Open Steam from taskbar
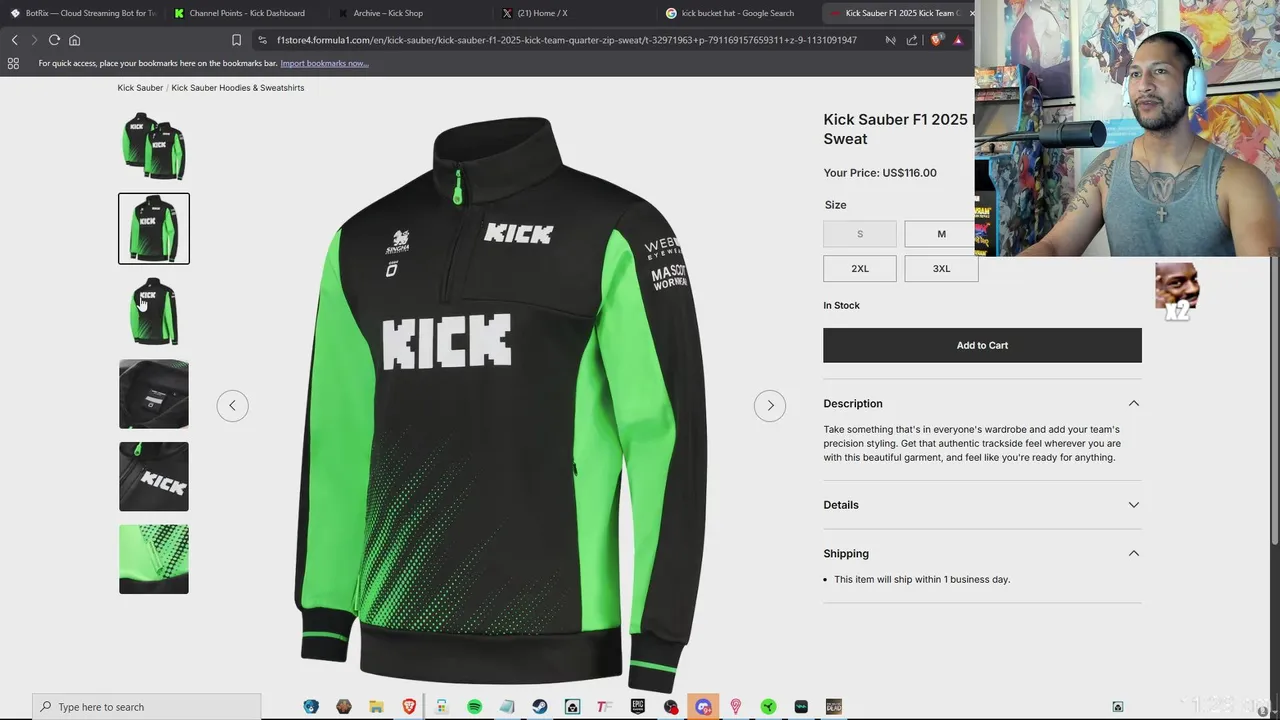Screen dimensions: 1280x720 tap(539, 707)
